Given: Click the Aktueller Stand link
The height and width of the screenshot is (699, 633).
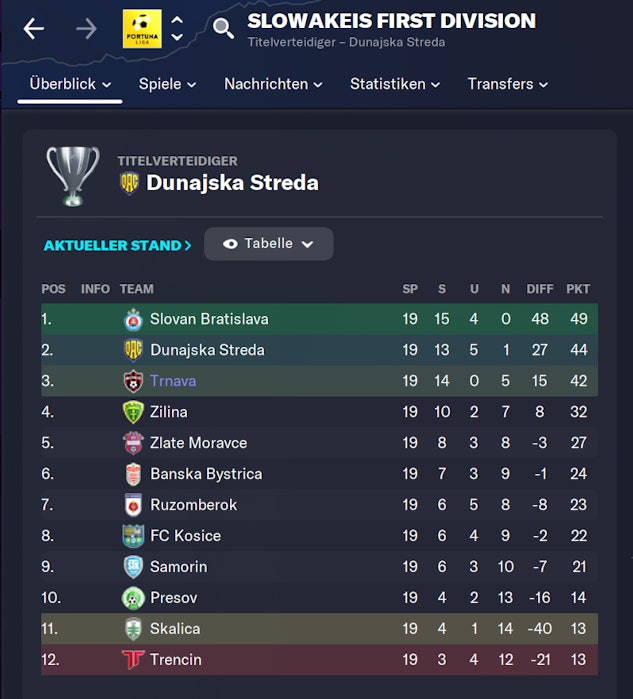Looking at the screenshot, I should tap(117, 245).
